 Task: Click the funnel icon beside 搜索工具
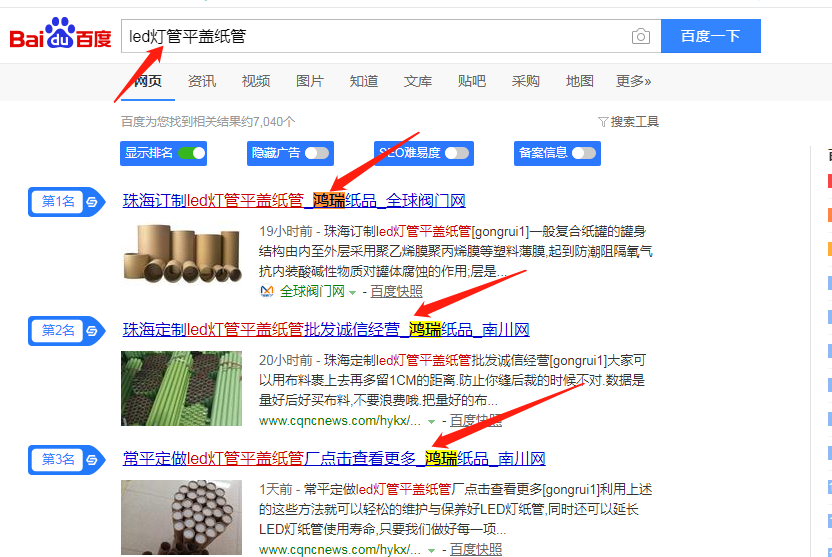pos(603,122)
